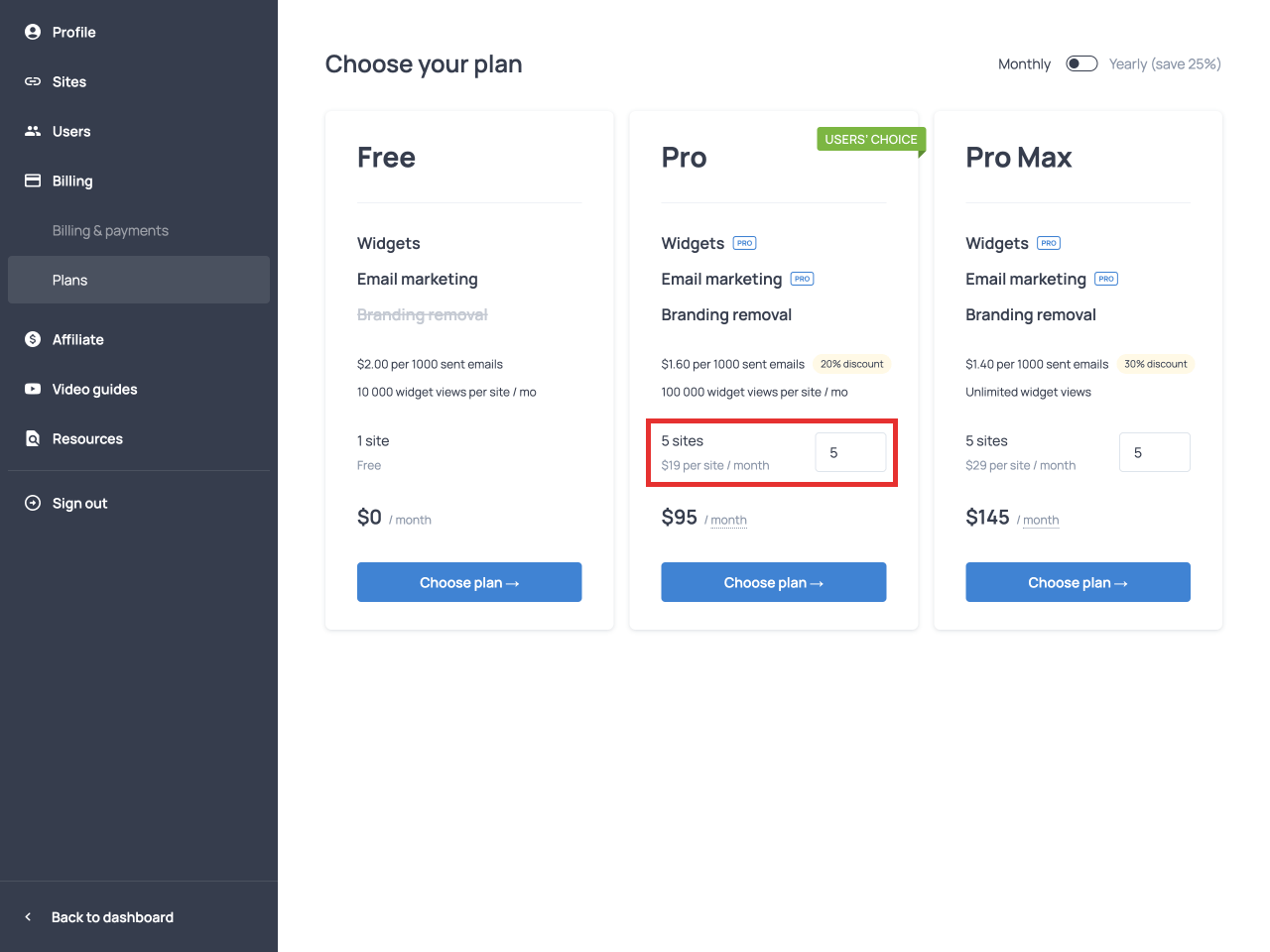The image size is (1270, 952).
Task: Select the Plans sidebar item
Action: tap(139, 280)
